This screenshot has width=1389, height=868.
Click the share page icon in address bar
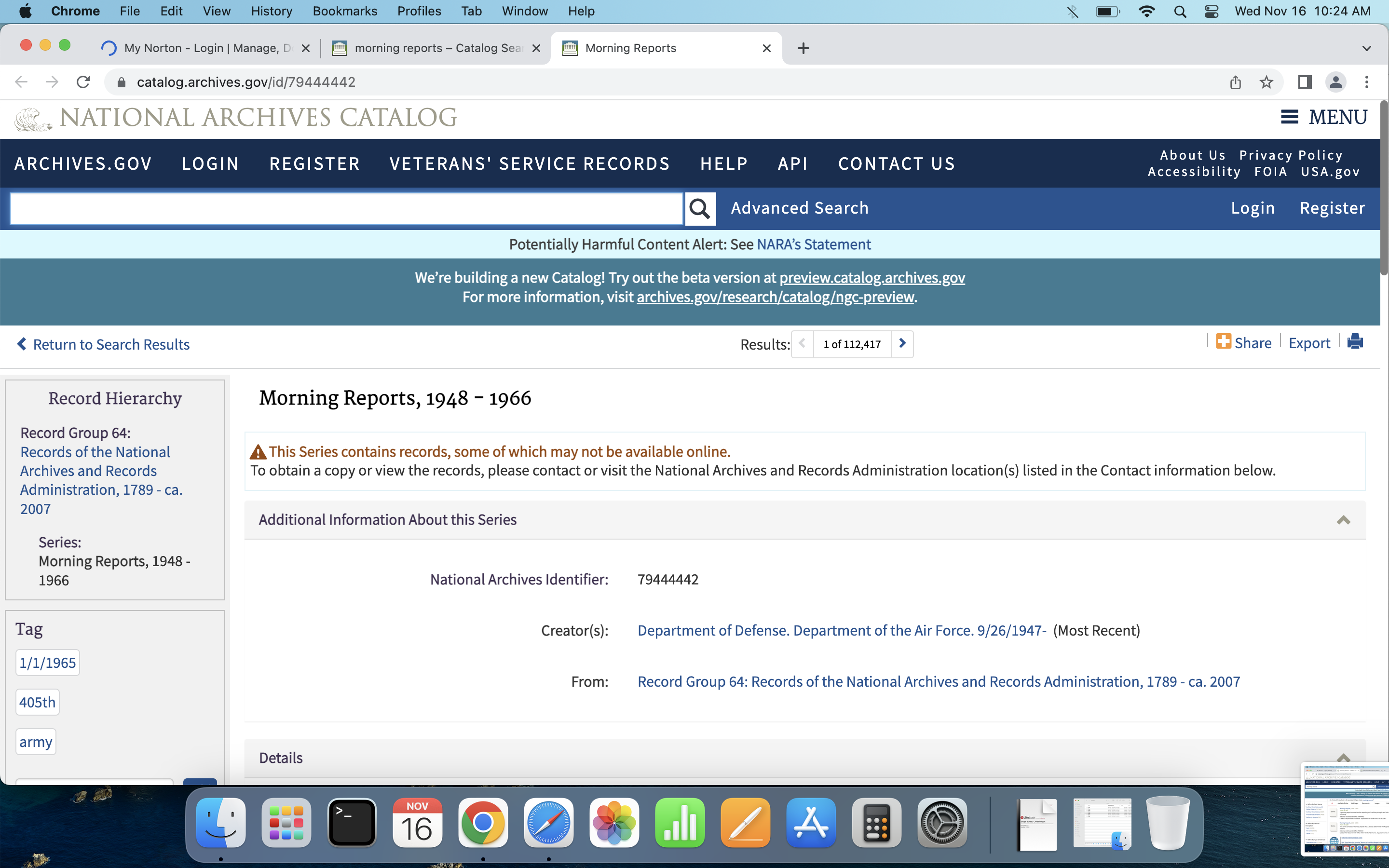coord(1235,82)
